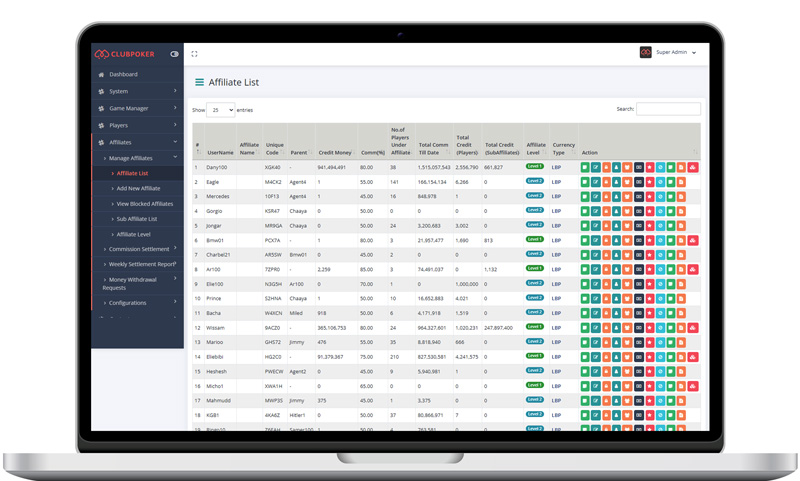This screenshot has width=800, height=481.
Task: Open Add New Affiliate page
Action: pyautogui.click(x=137, y=188)
